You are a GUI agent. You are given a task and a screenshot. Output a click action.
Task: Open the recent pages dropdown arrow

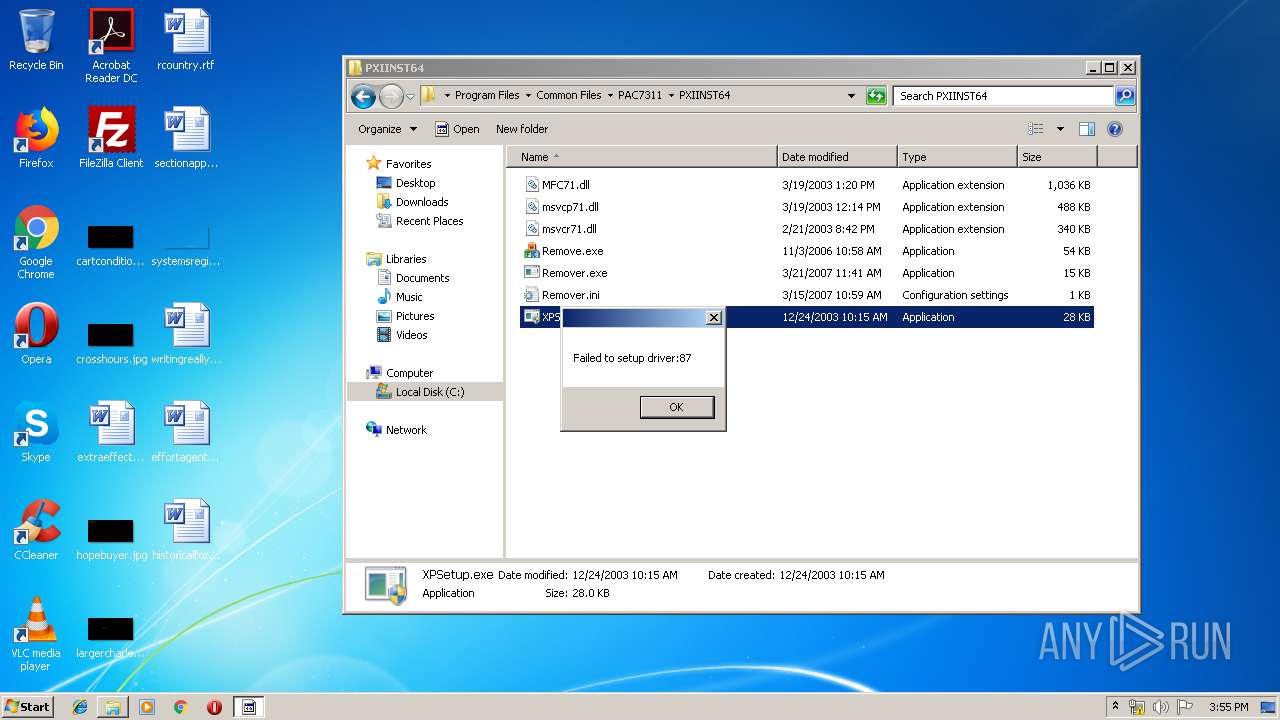(410, 97)
